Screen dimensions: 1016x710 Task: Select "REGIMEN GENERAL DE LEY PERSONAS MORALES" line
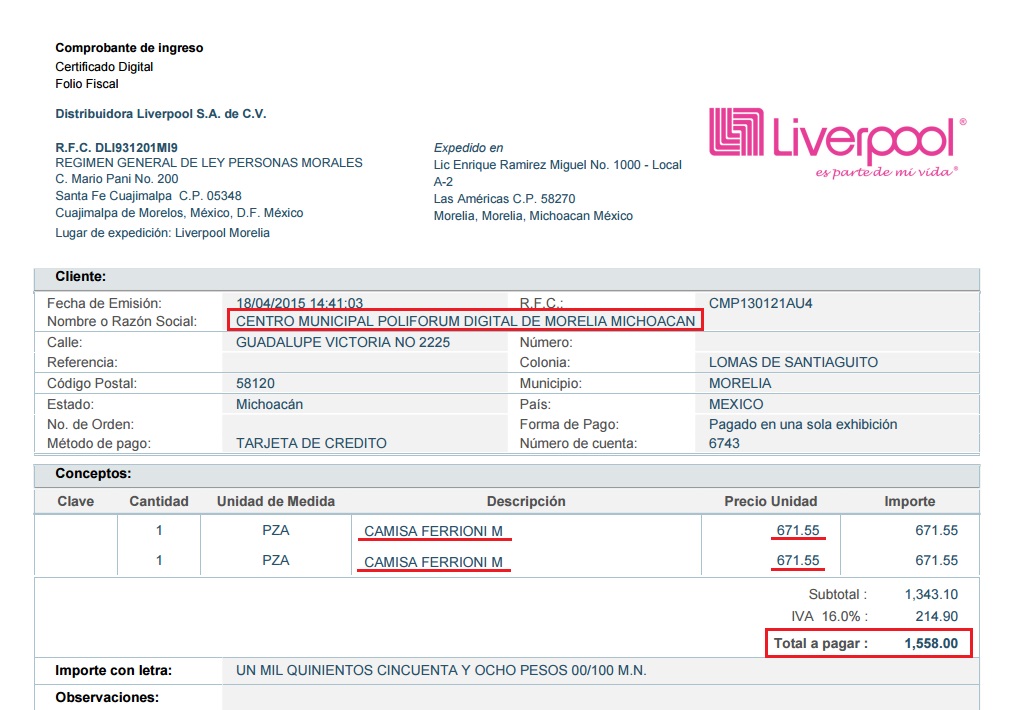pos(209,163)
